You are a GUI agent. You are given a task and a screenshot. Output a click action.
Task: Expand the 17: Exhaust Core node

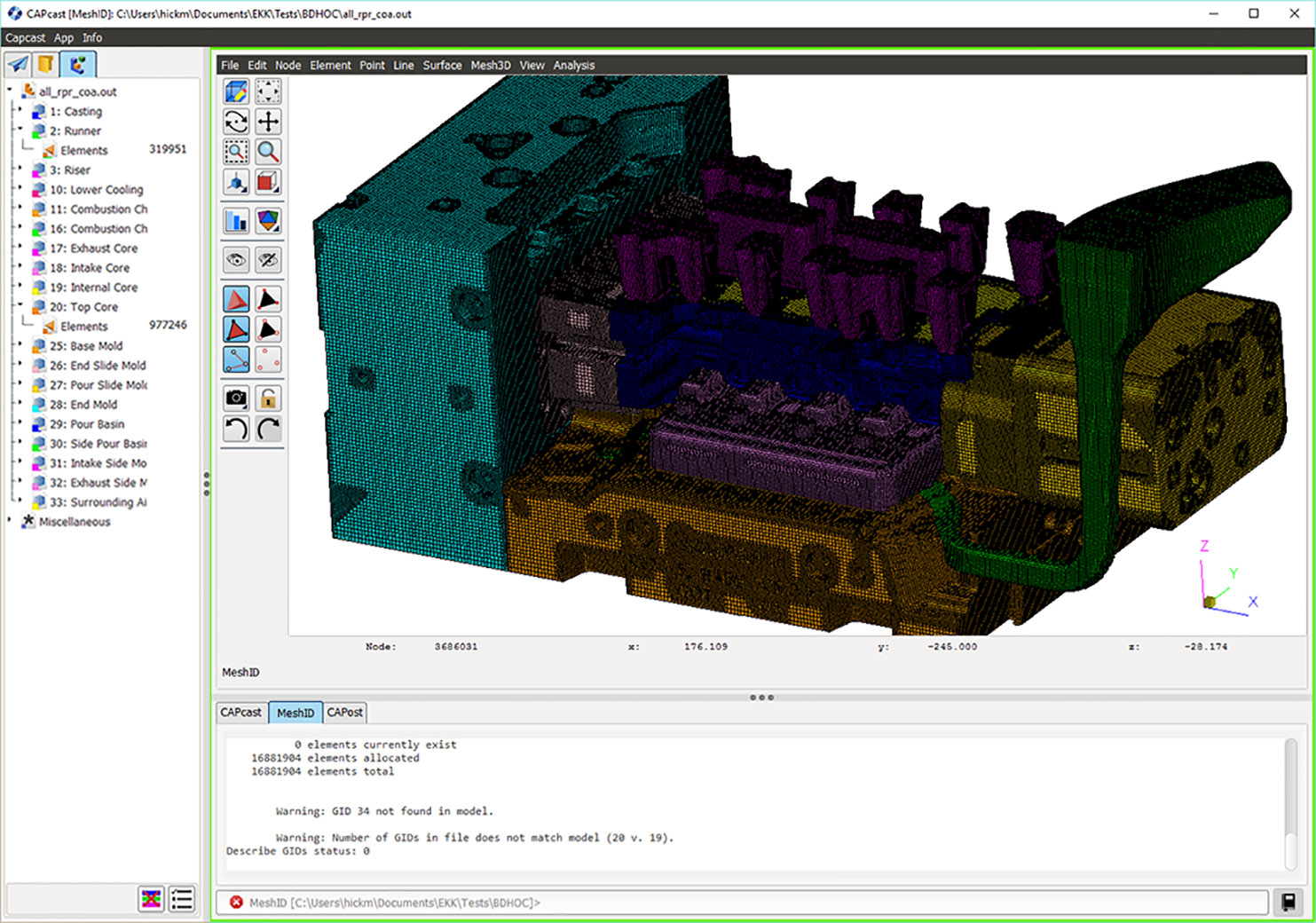pos(20,246)
